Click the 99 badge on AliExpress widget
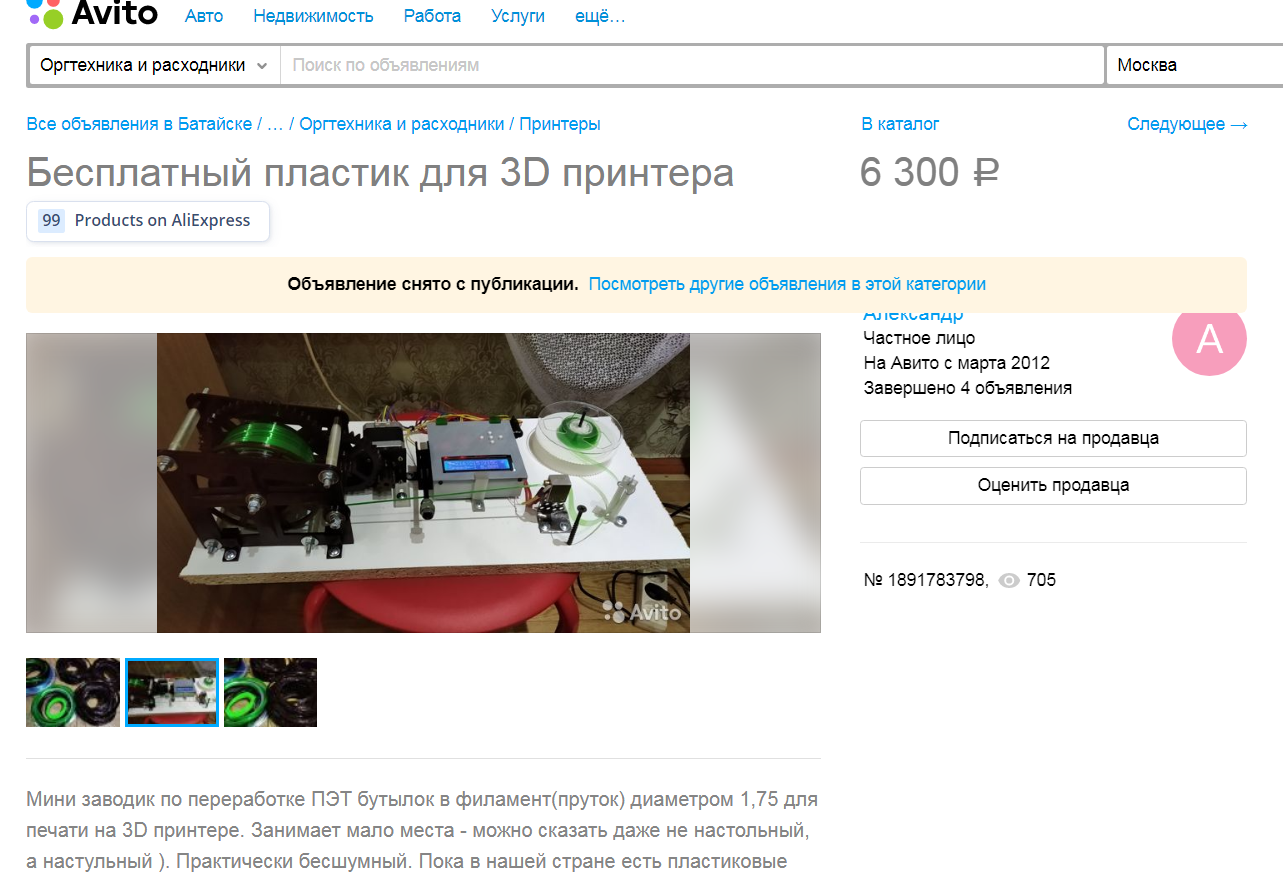 pyautogui.click(x=51, y=221)
